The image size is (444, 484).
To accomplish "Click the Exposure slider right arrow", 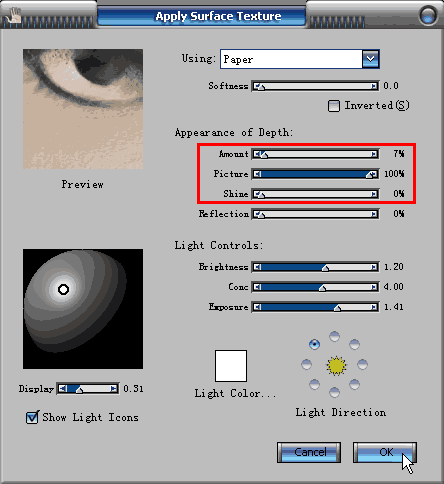I will (374, 307).
